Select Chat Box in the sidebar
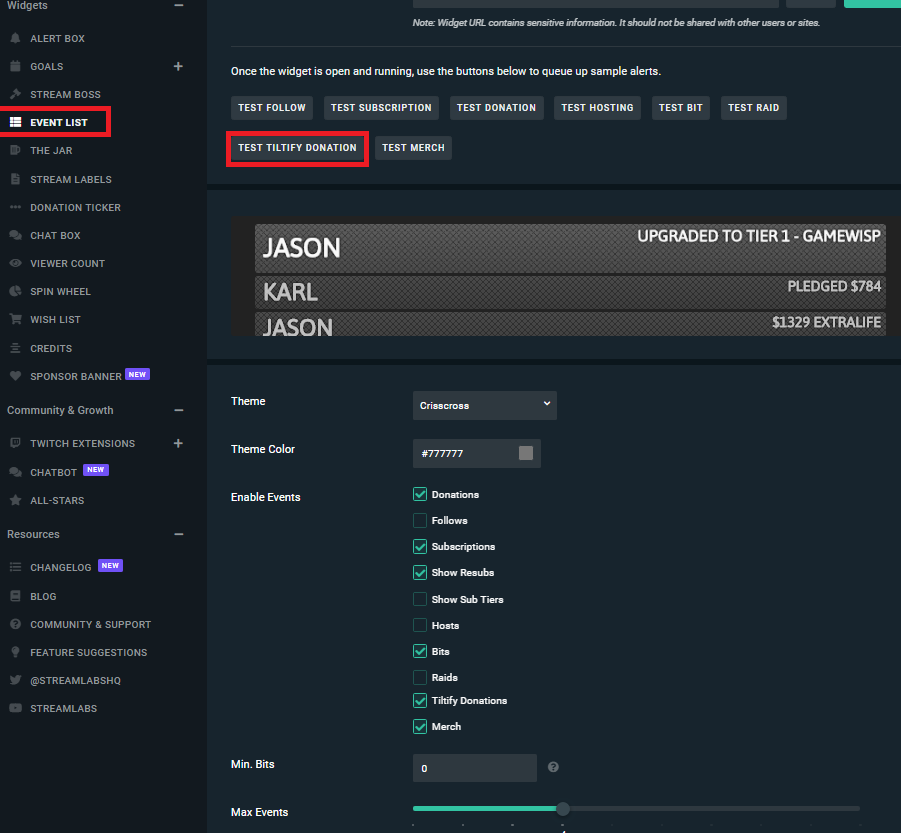 [x=55, y=235]
